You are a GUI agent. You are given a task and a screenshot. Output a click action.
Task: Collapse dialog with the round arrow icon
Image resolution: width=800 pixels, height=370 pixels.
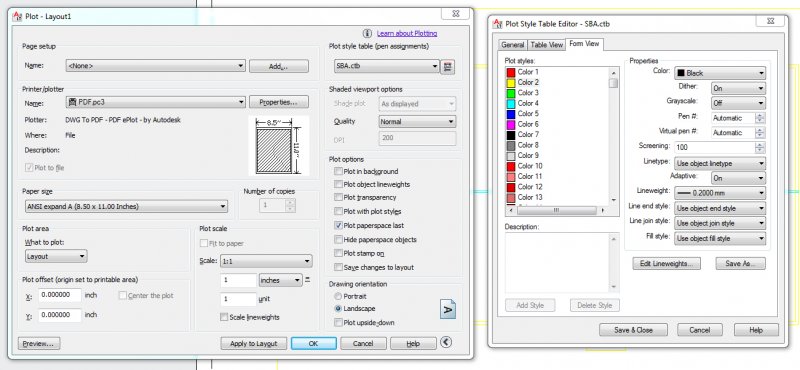tap(446, 342)
